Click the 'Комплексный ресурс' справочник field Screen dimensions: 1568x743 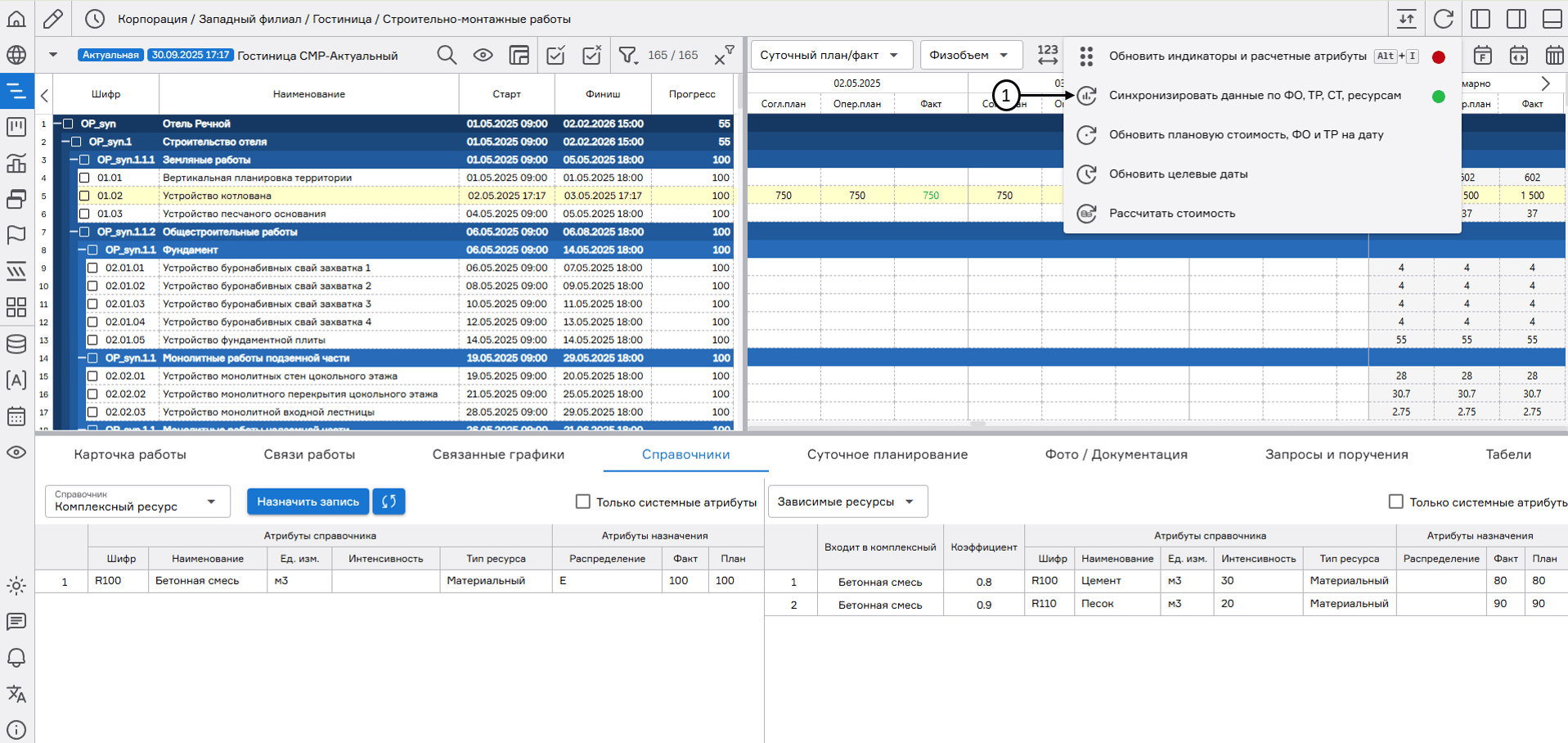coord(137,501)
